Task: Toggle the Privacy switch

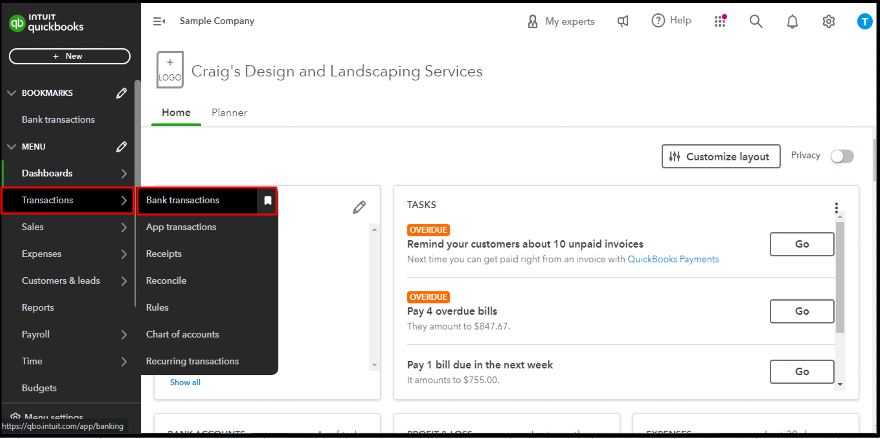Action: click(842, 156)
